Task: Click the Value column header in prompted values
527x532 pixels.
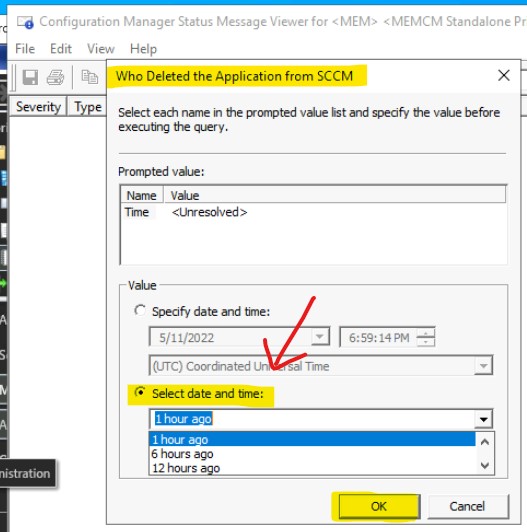Action: (334, 195)
